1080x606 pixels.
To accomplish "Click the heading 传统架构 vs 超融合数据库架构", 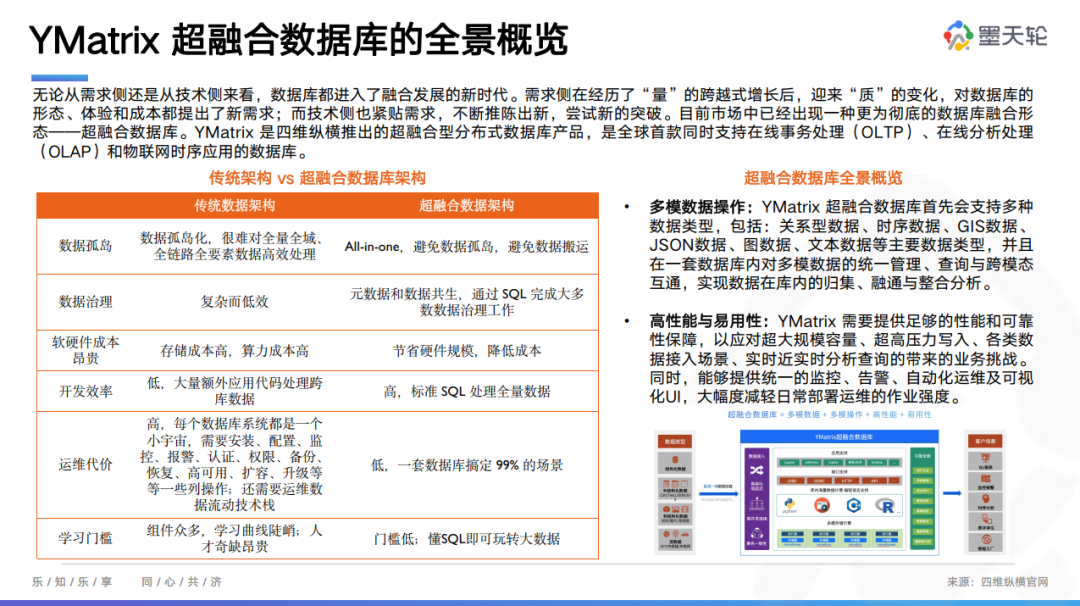I will click(317, 178).
